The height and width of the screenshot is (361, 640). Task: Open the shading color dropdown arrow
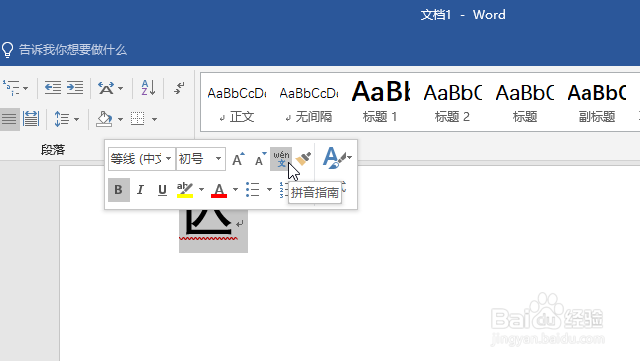(x=120, y=120)
